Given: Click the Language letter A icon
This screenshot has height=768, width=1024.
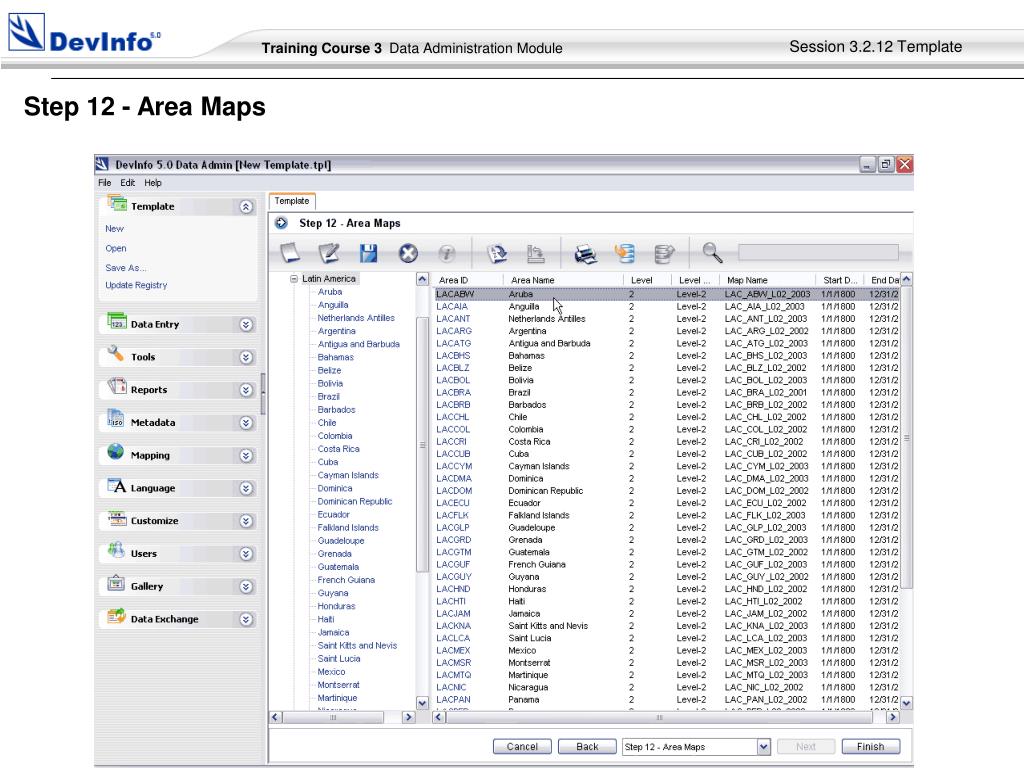Looking at the screenshot, I should tap(116, 485).
